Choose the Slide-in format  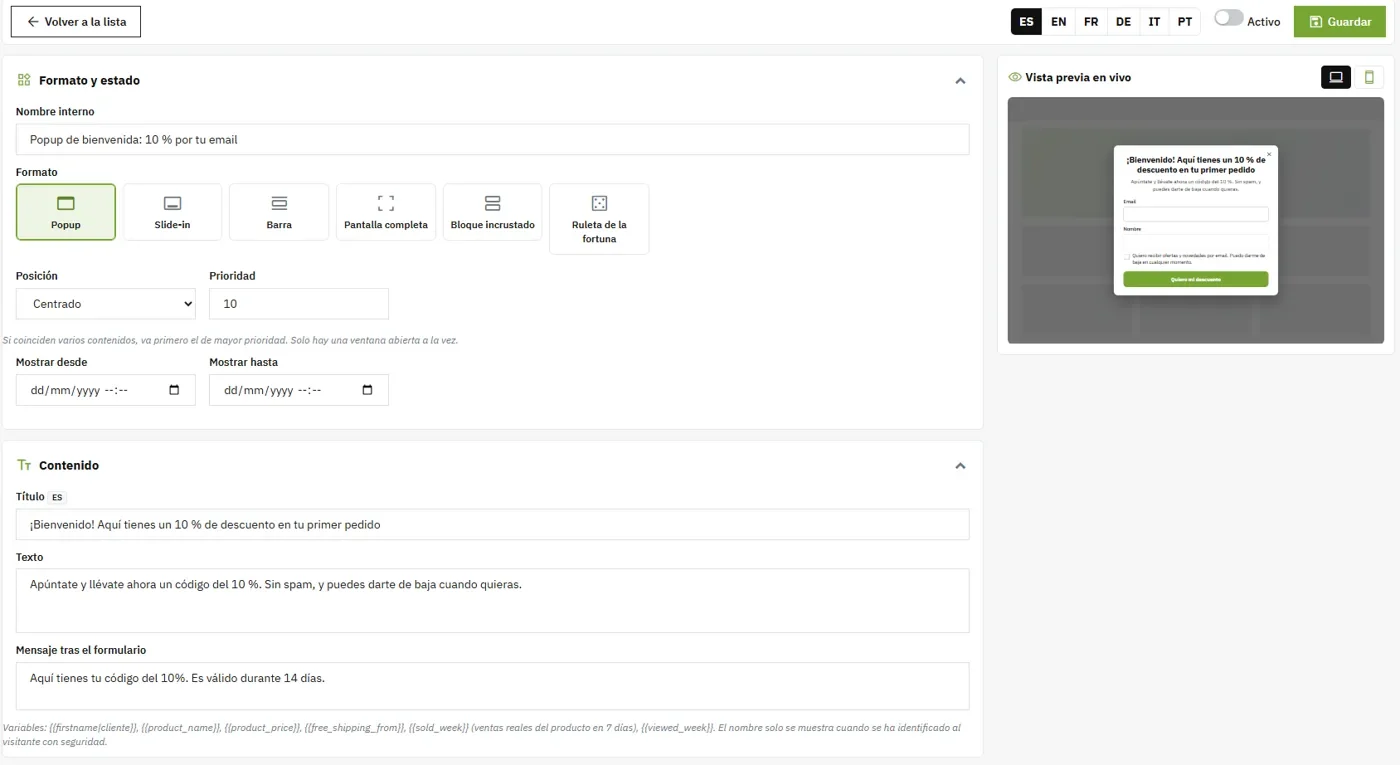[173, 212]
